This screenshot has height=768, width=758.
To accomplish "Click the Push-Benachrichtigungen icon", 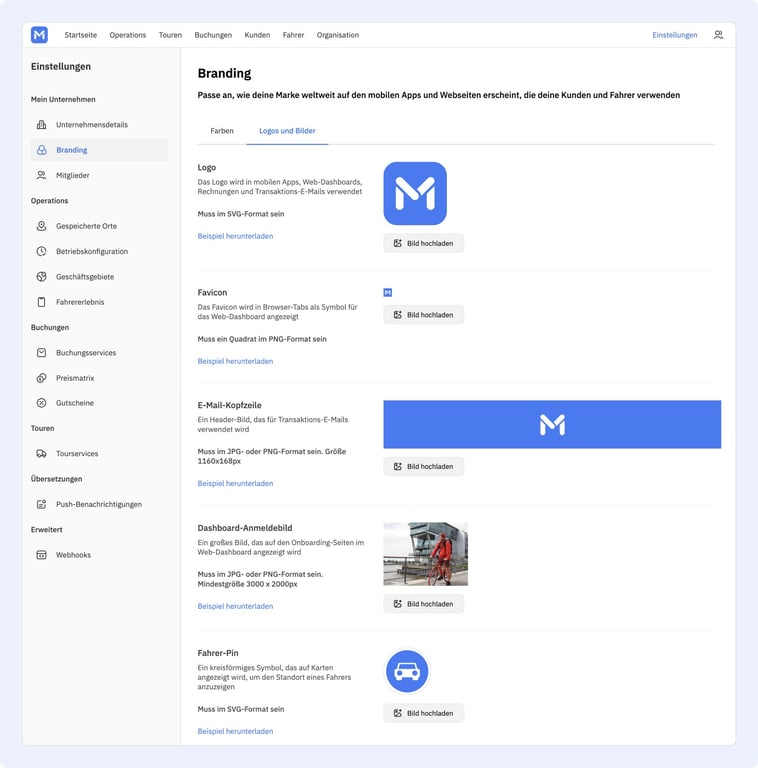I will pos(42,504).
